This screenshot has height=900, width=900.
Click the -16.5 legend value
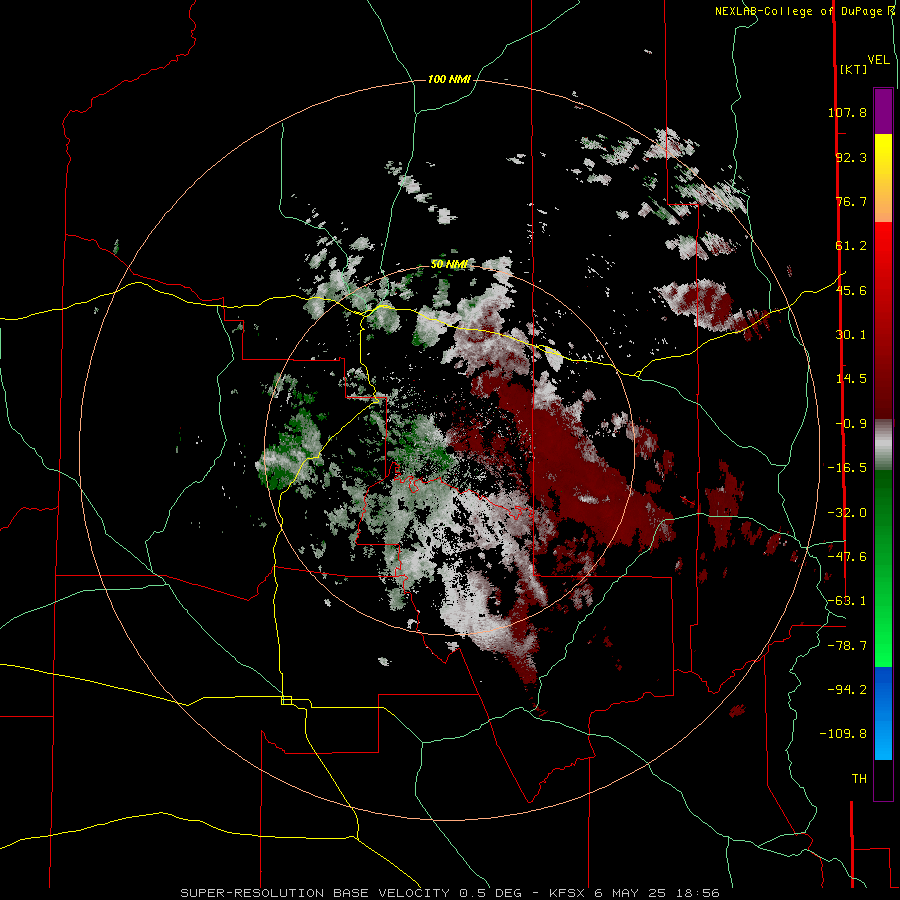(x=847, y=468)
